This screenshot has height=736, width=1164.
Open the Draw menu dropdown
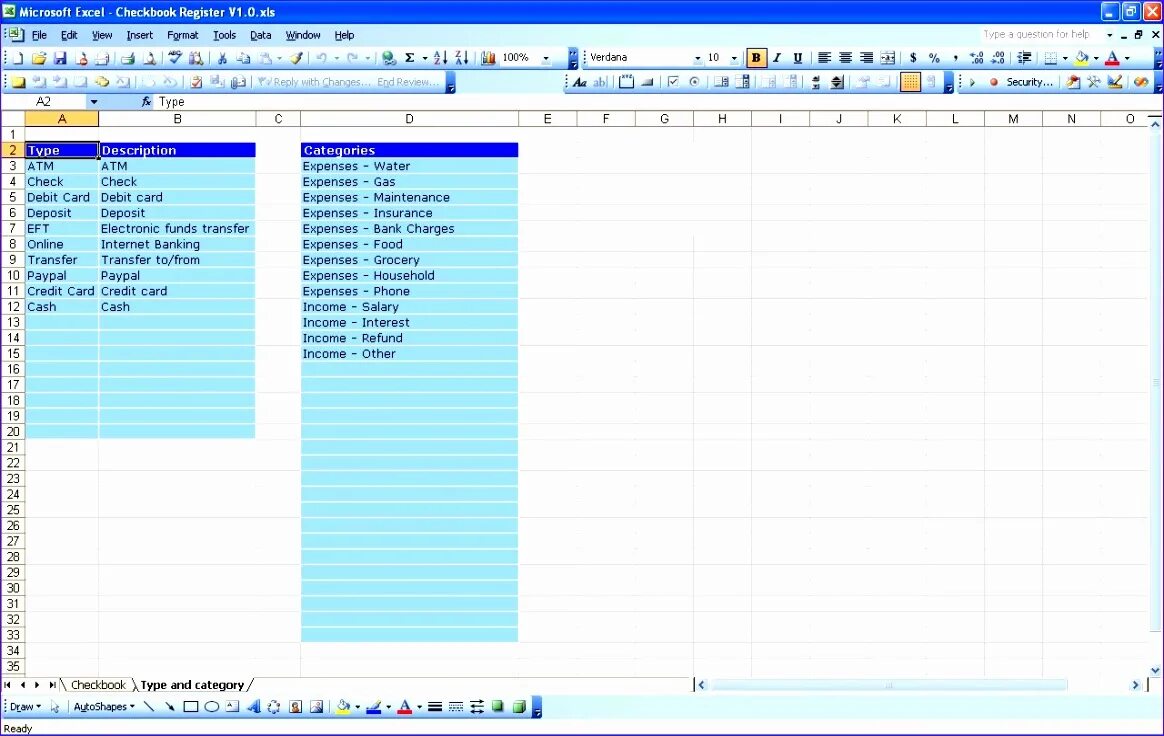coord(25,707)
